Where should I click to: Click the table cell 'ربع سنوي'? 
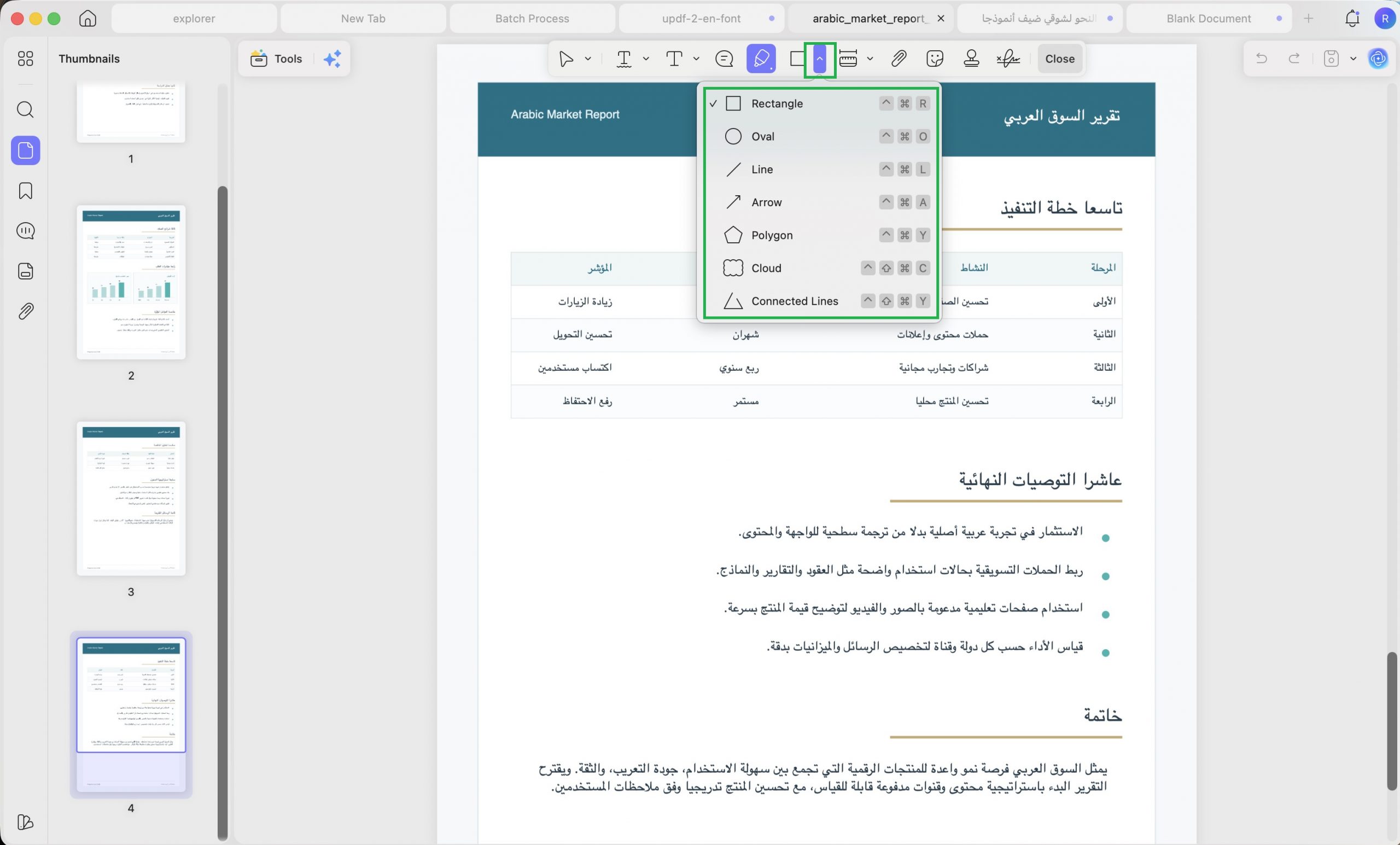(739, 368)
